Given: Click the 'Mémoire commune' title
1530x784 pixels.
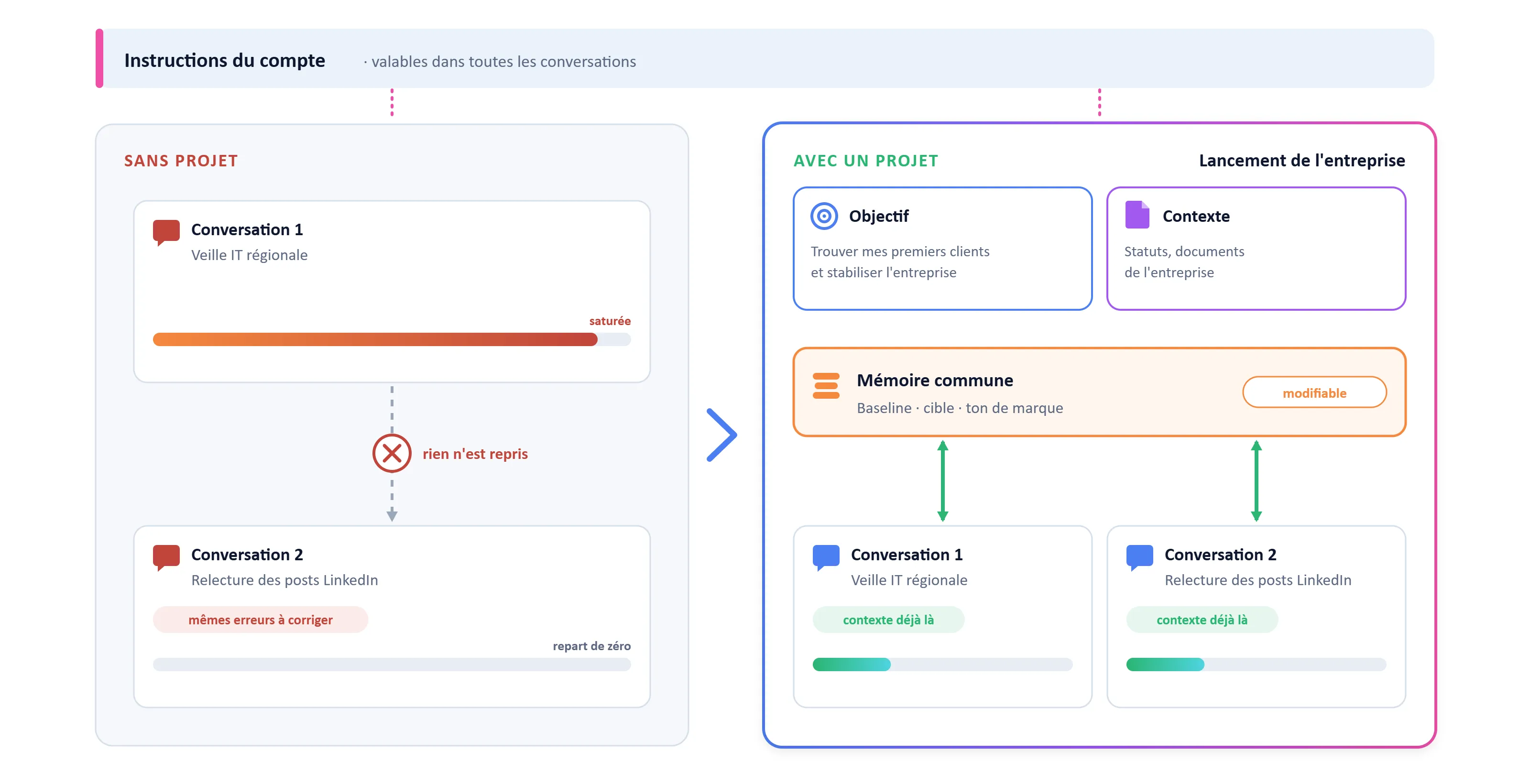Looking at the screenshot, I should click(x=934, y=380).
